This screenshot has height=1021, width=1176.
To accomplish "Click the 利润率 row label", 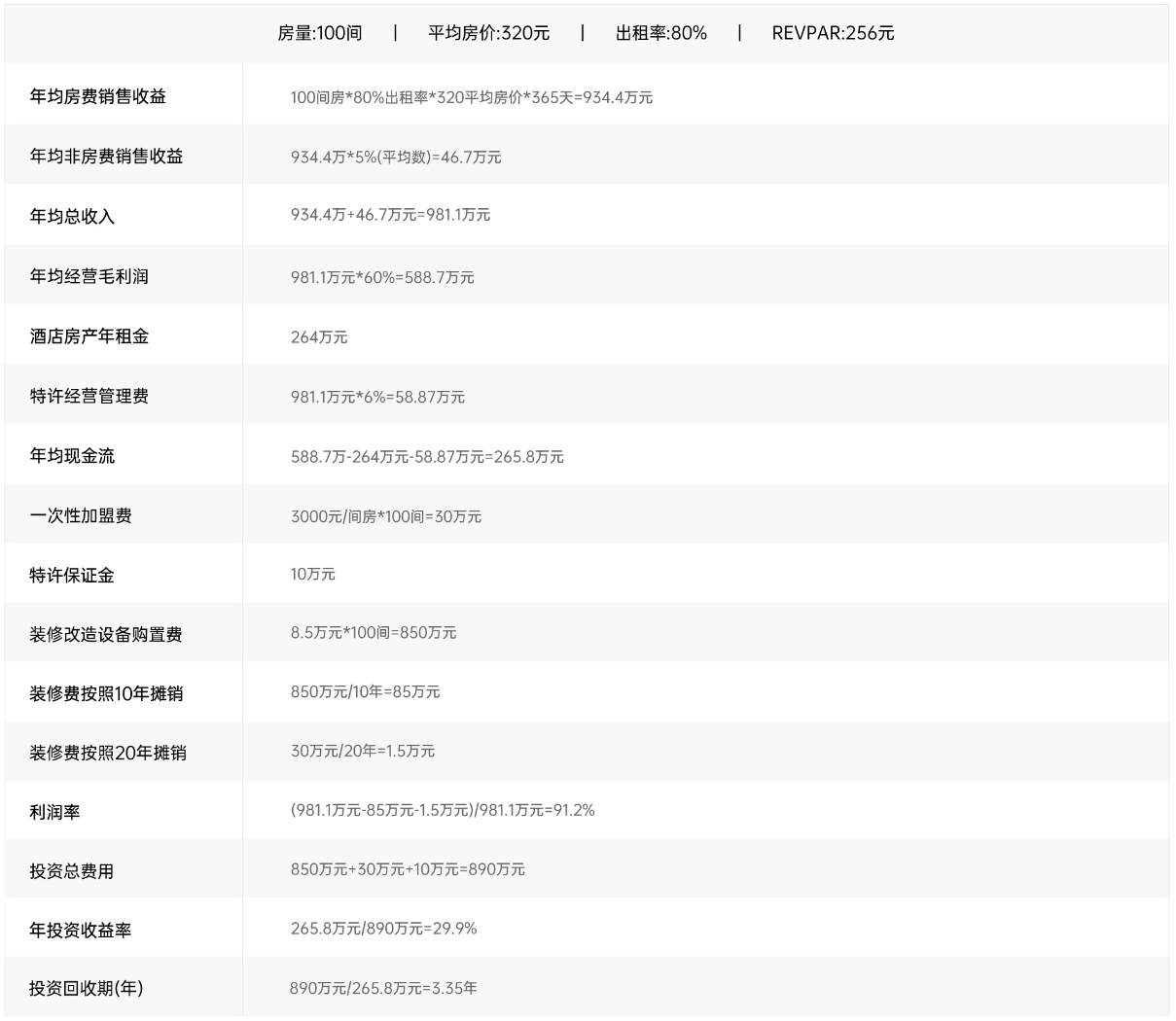I will pos(54,813).
